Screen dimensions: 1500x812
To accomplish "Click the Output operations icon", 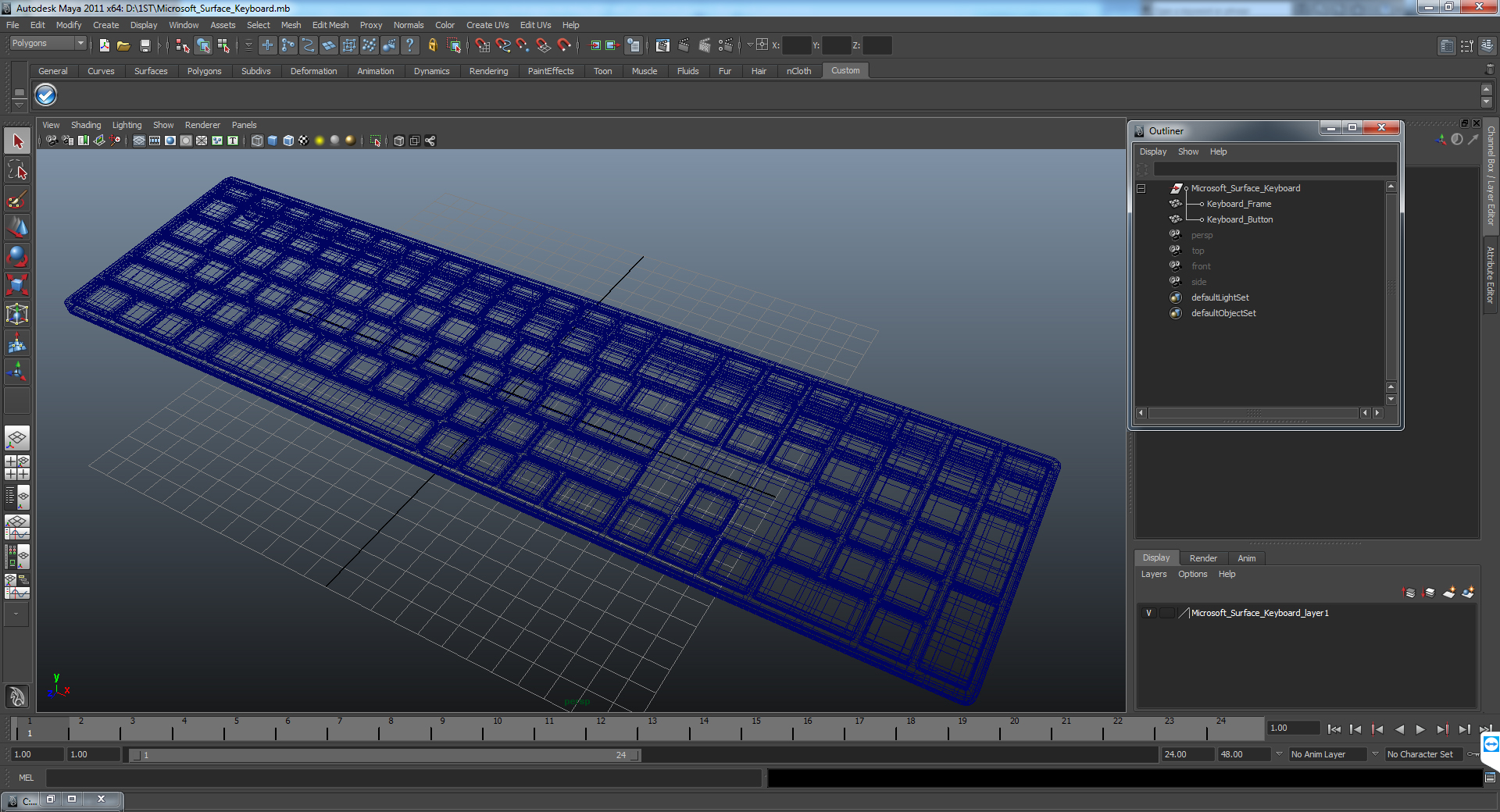I will (x=612, y=45).
